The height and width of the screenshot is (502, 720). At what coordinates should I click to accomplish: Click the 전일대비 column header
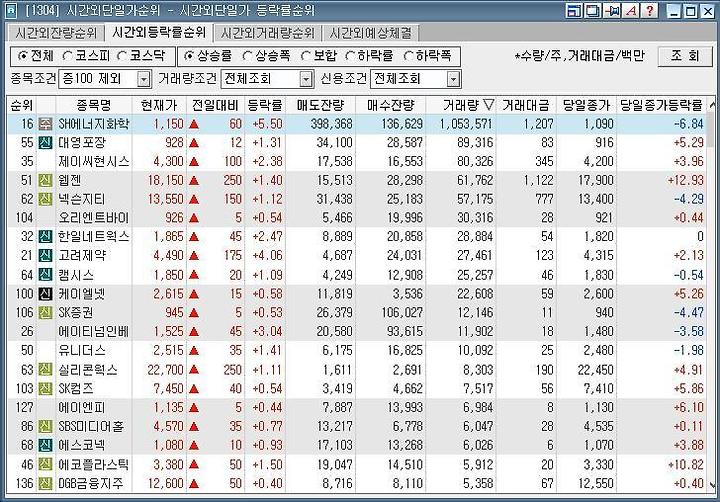[x=215, y=105]
